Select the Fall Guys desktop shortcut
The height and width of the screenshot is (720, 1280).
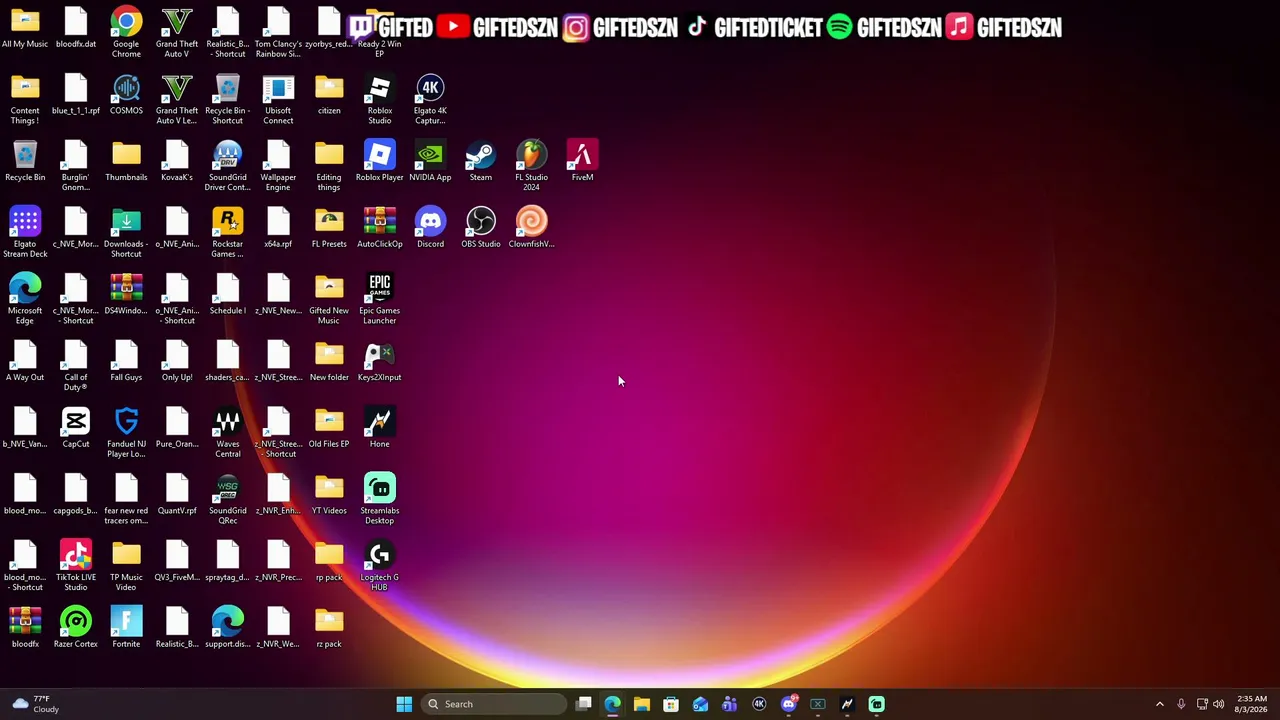click(x=126, y=361)
